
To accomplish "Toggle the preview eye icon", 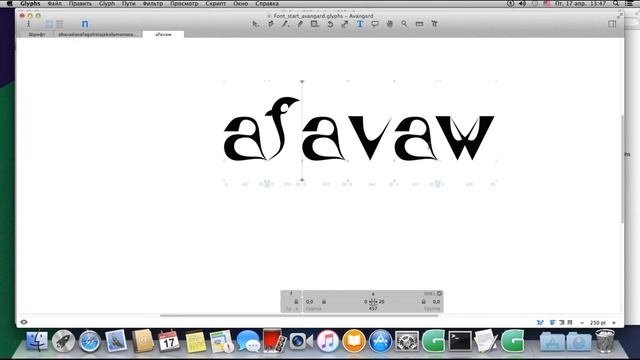I will [24, 322].
